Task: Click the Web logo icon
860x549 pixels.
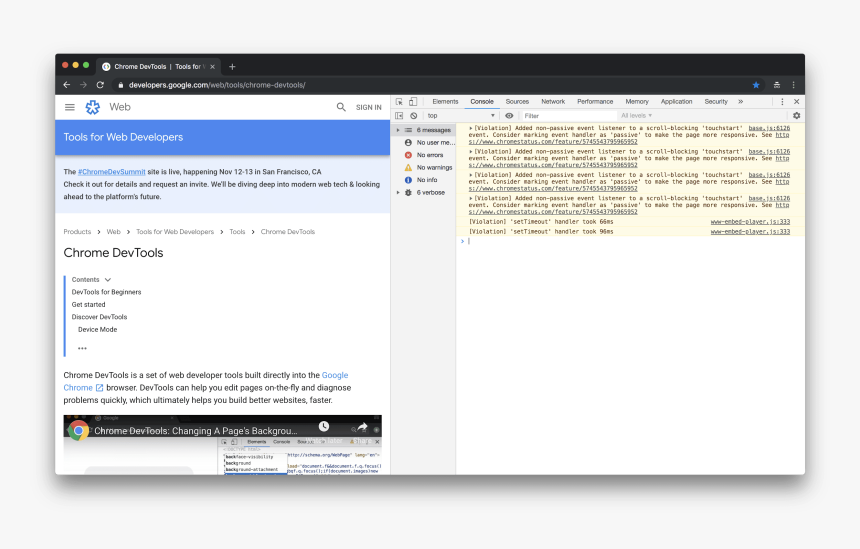Action: [x=93, y=107]
